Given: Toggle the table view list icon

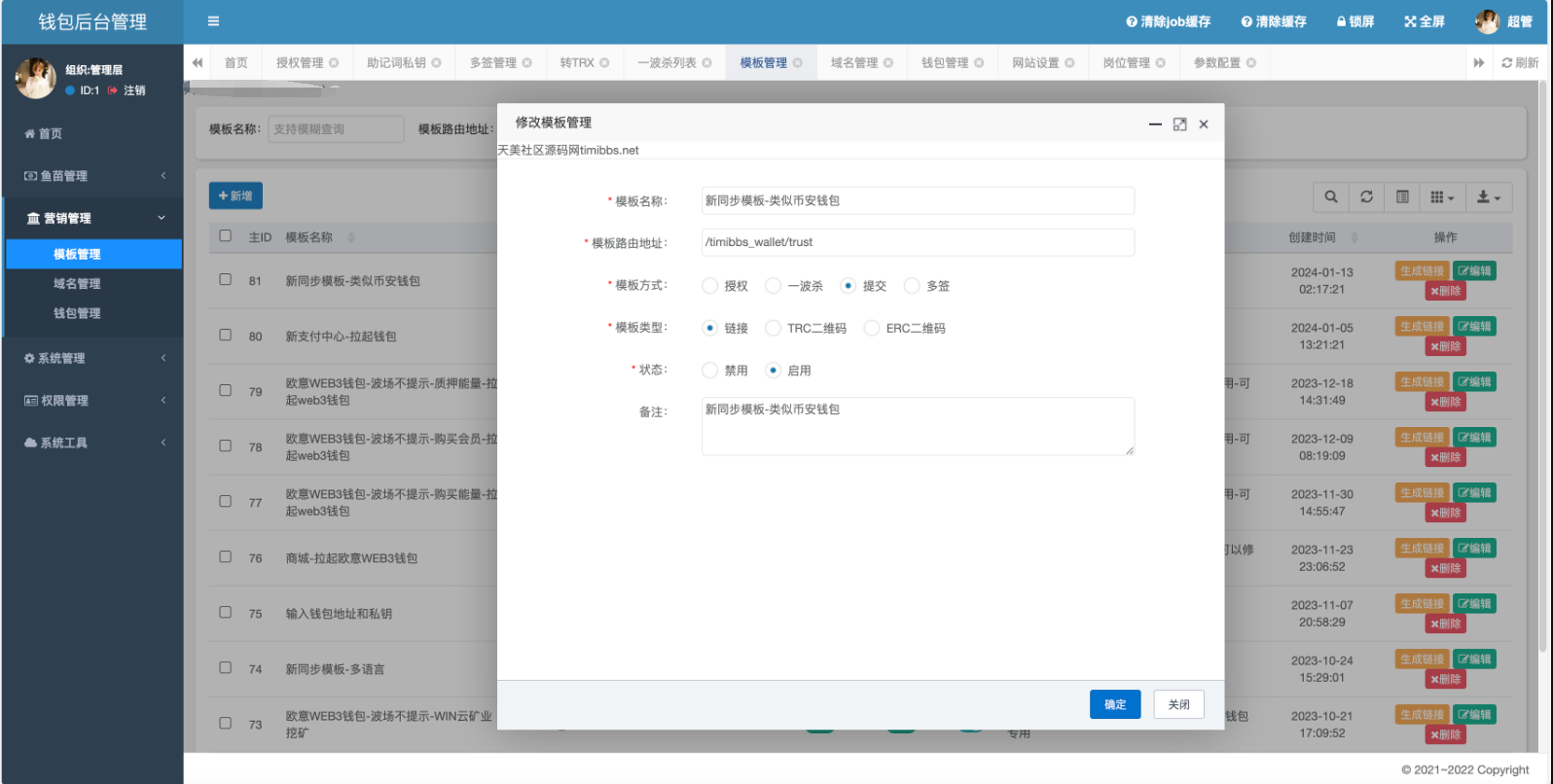Looking at the screenshot, I should [1402, 196].
